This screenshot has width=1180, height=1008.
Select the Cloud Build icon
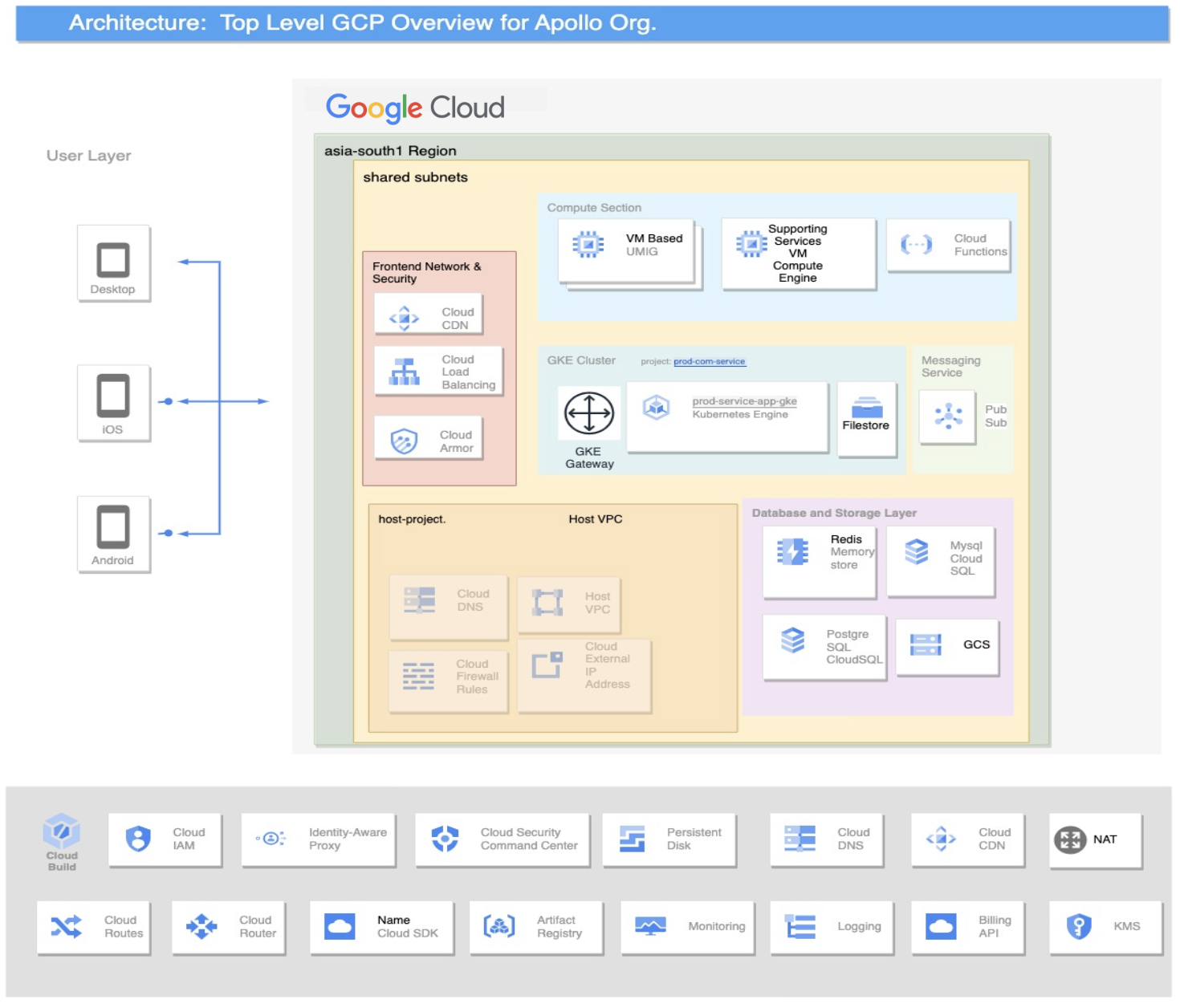[62, 831]
